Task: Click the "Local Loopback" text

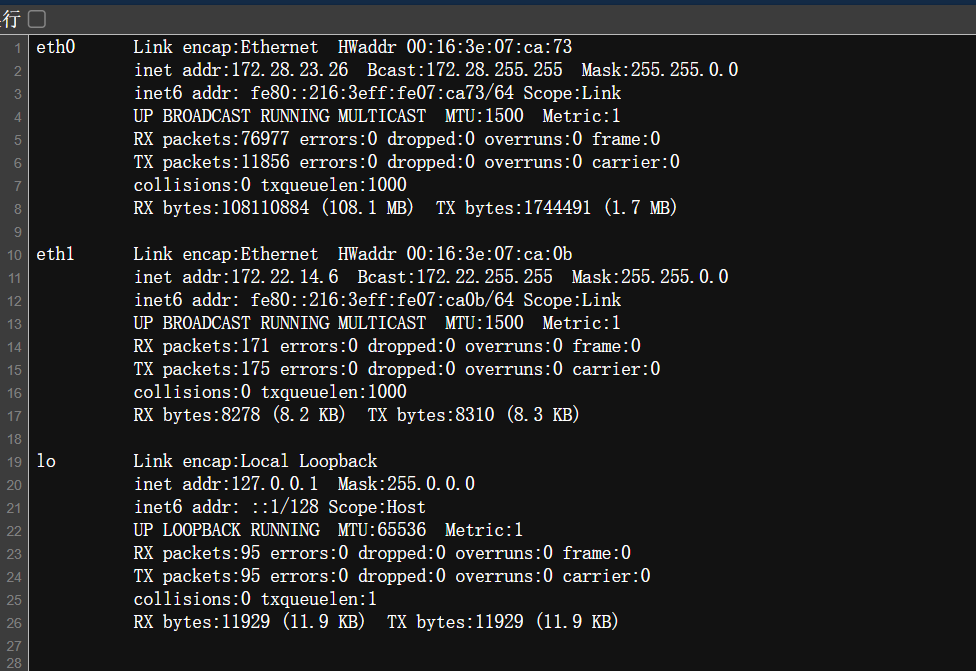Action: point(308,461)
